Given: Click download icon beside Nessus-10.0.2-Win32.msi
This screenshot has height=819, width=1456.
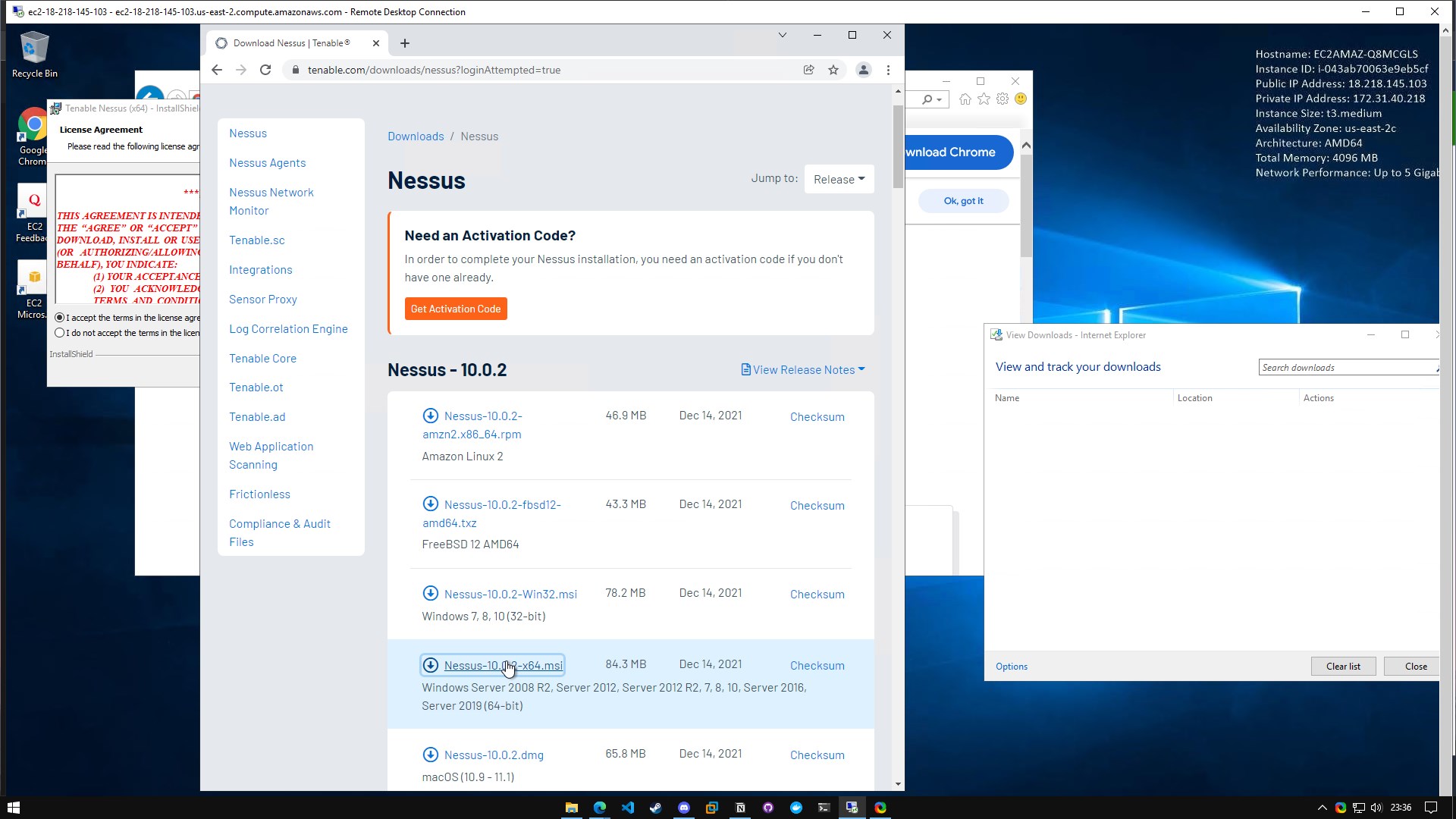Looking at the screenshot, I should pyautogui.click(x=431, y=593).
